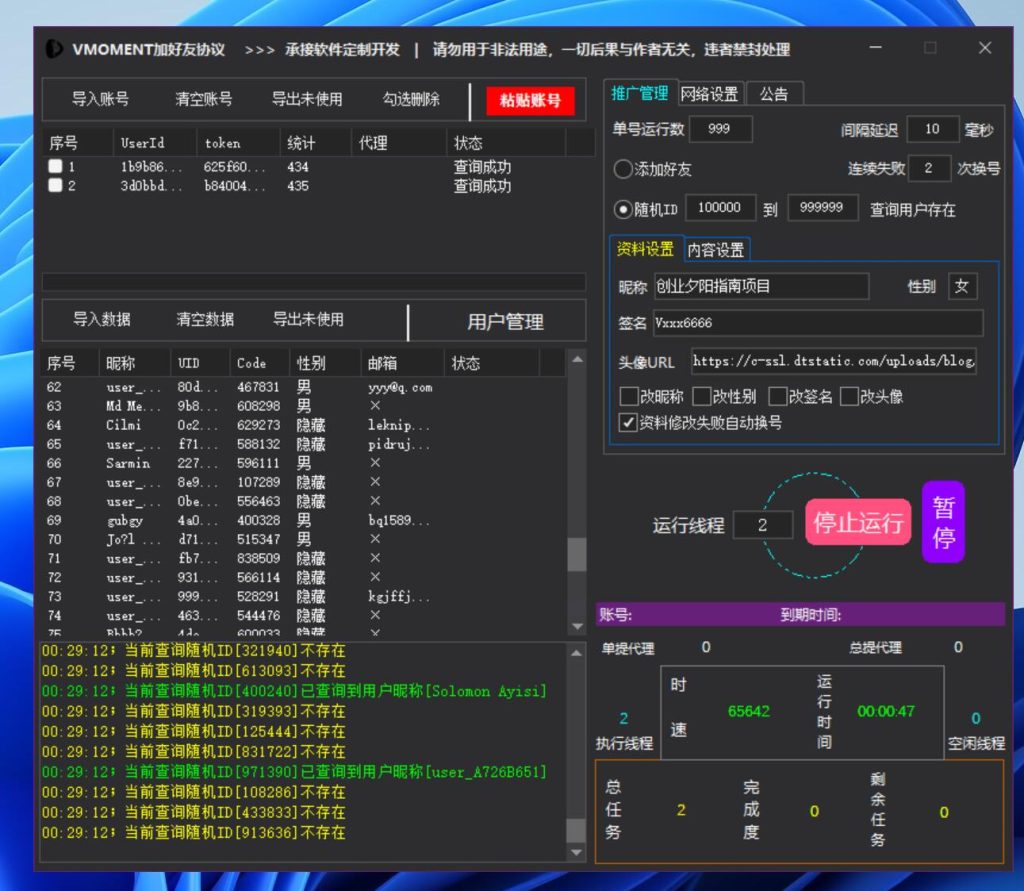Viewport: 1024px width, 891px height.
Task: Enable the 改昵称 checkbox
Action: tap(629, 397)
